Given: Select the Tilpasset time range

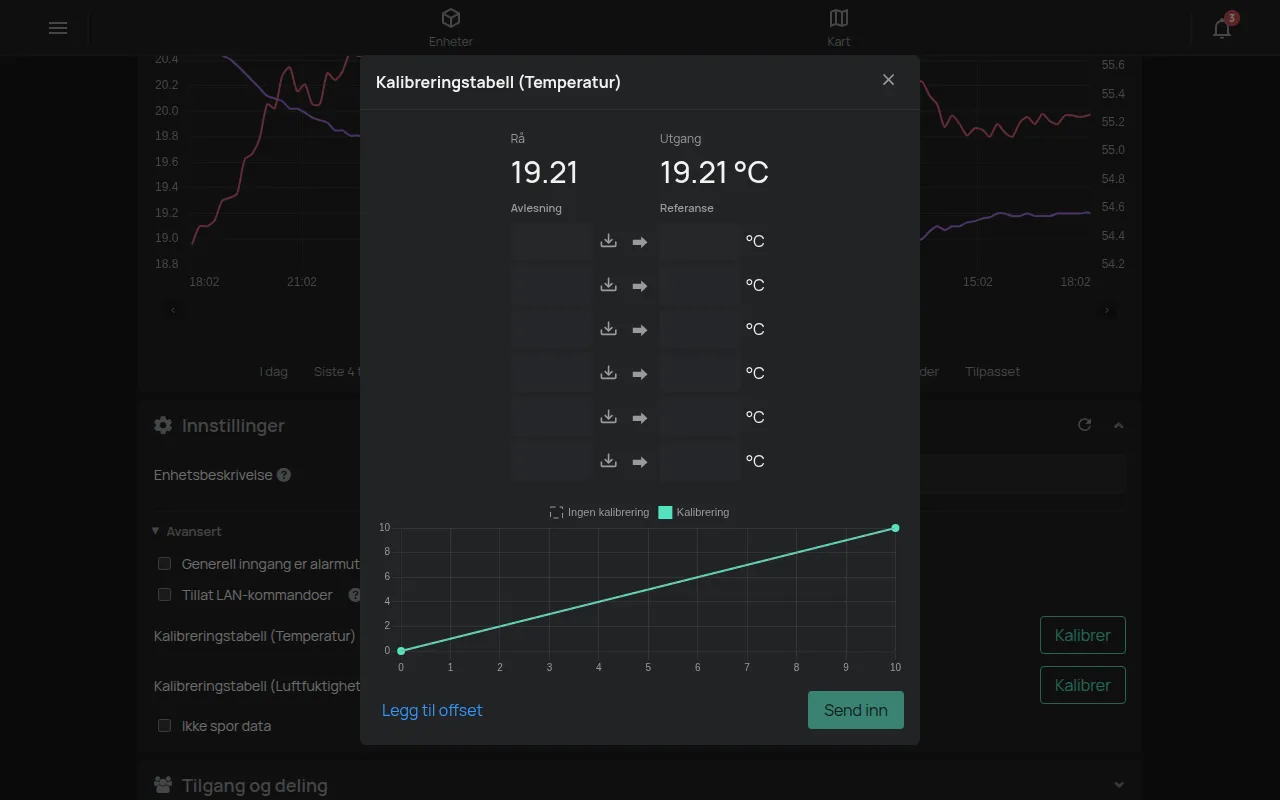Looking at the screenshot, I should (x=993, y=371).
